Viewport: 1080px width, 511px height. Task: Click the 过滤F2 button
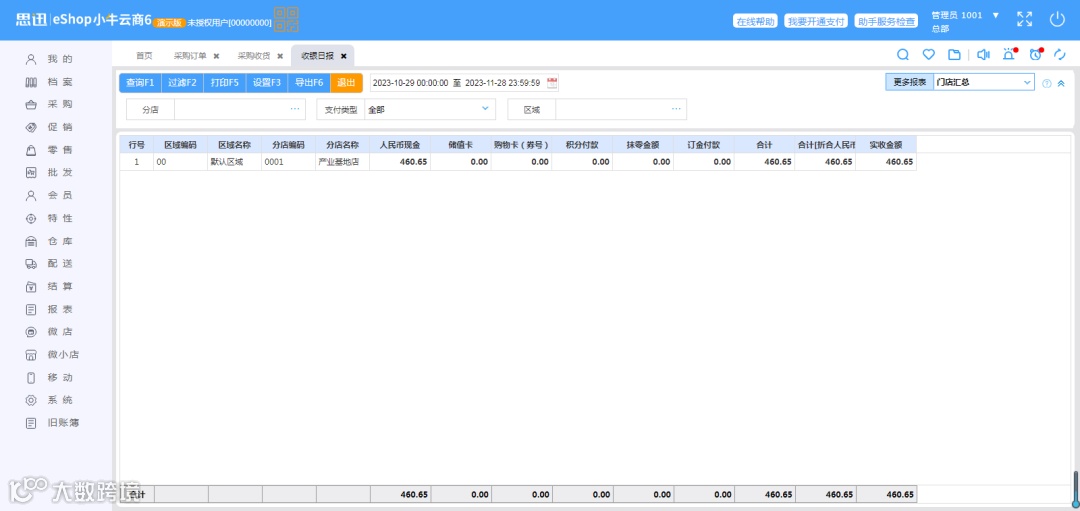183,83
